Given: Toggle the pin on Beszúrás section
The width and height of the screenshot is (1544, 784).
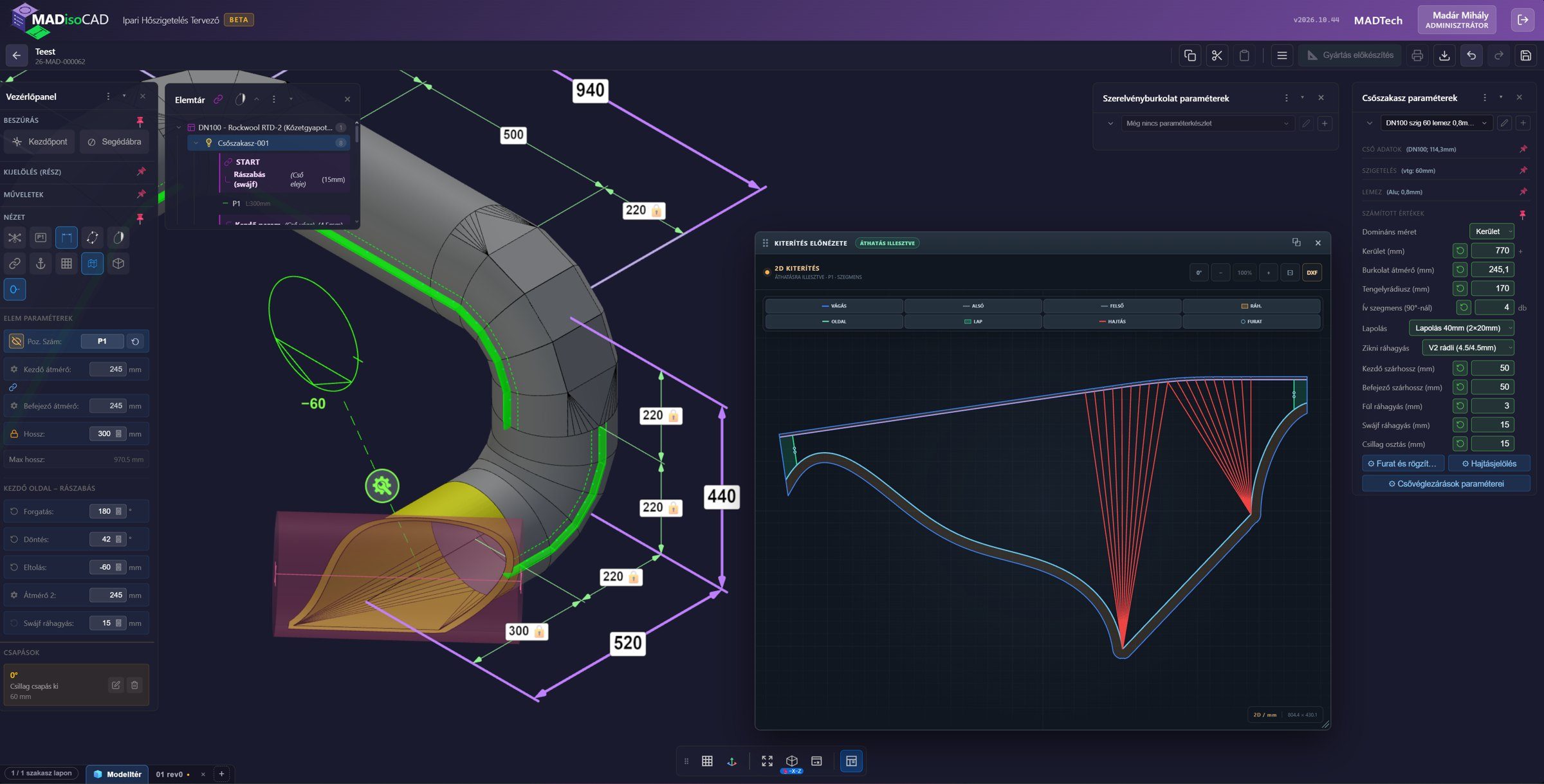Looking at the screenshot, I should coord(140,120).
